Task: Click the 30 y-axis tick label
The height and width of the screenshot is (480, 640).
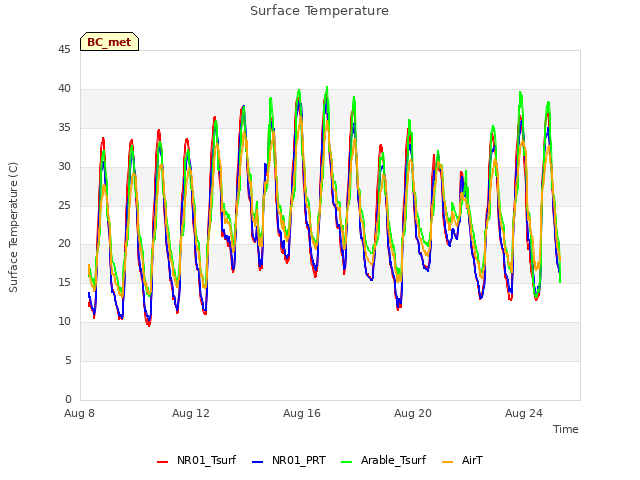Action: [64, 166]
